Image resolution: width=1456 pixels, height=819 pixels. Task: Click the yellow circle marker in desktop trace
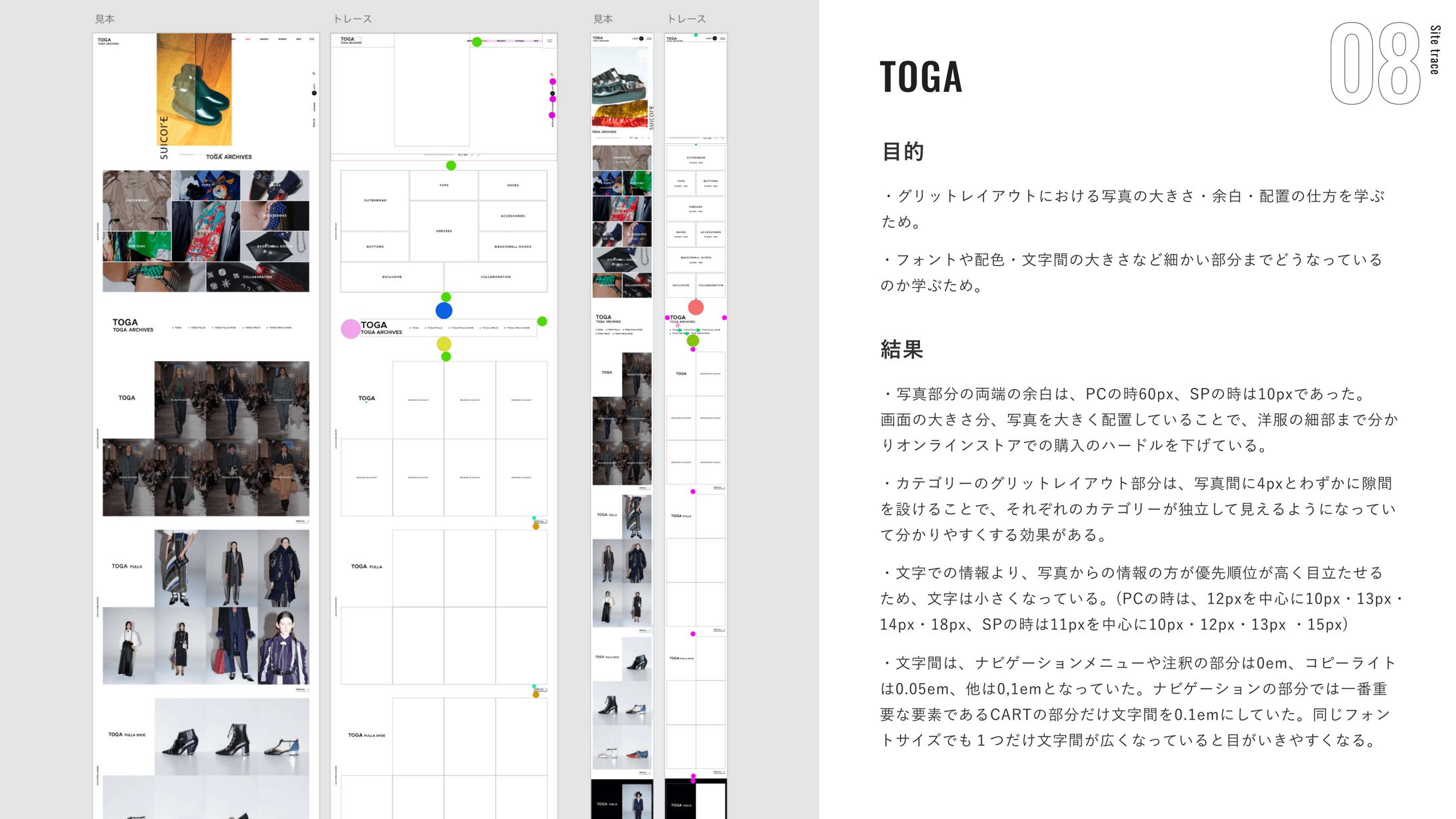point(444,344)
